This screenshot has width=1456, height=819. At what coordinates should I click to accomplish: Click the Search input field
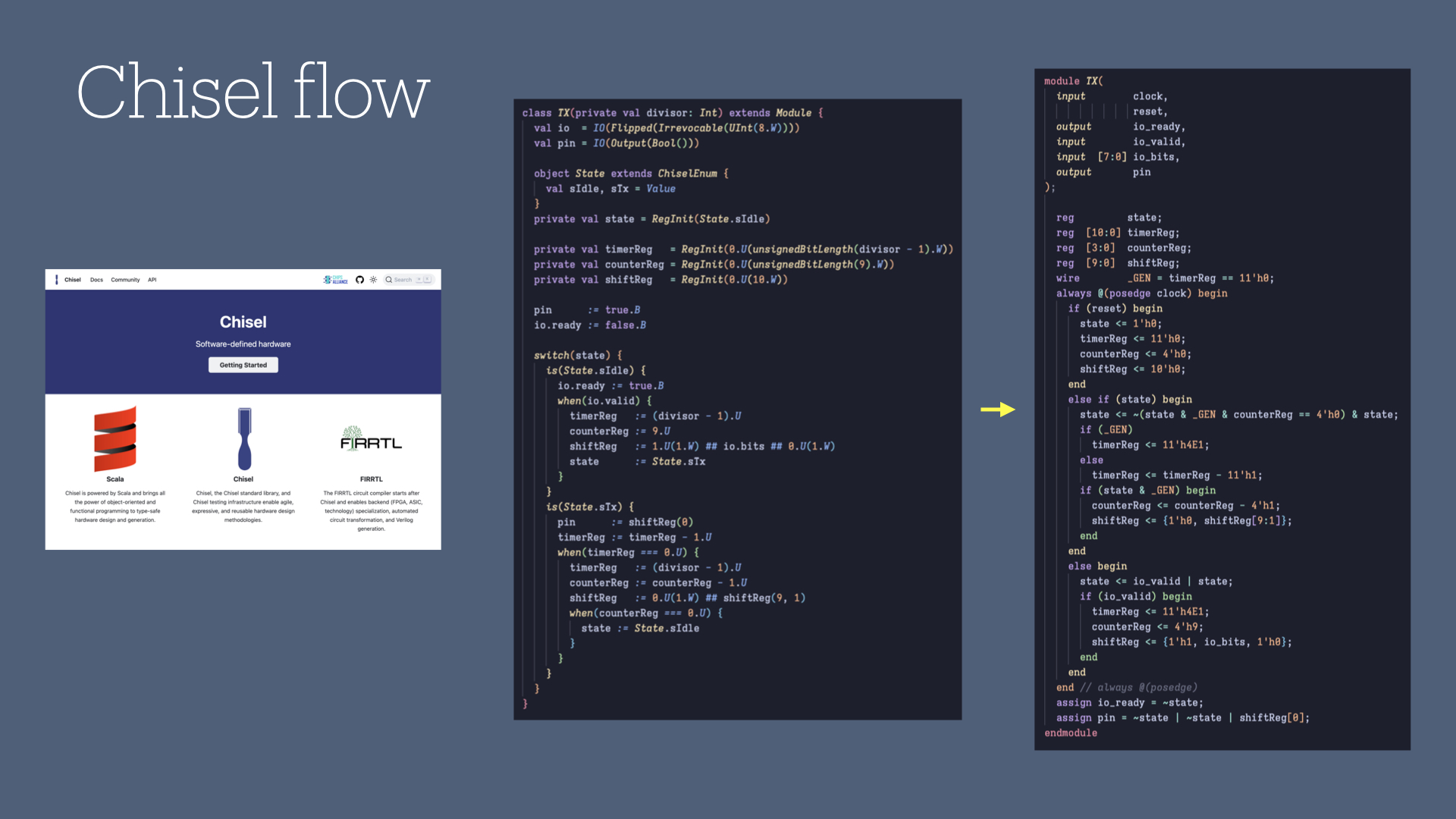403,279
